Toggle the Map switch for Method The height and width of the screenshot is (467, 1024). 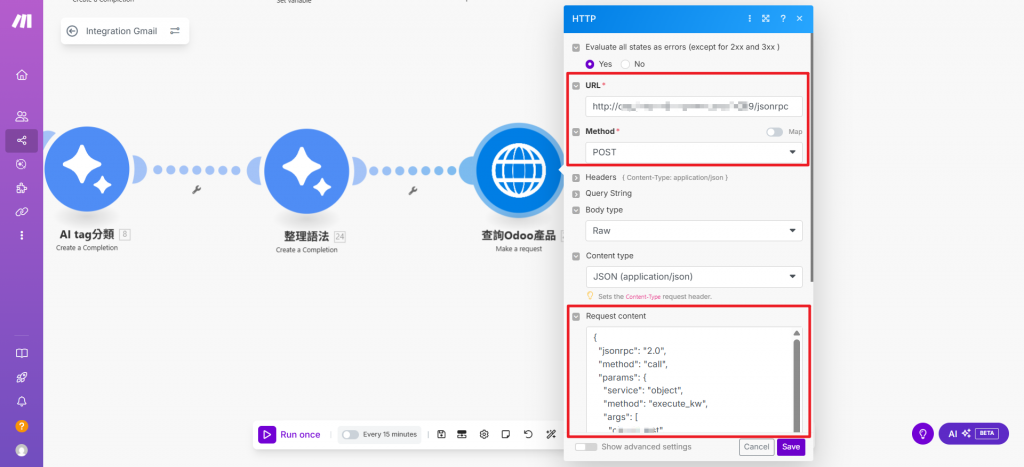pyautogui.click(x=775, y=132)
